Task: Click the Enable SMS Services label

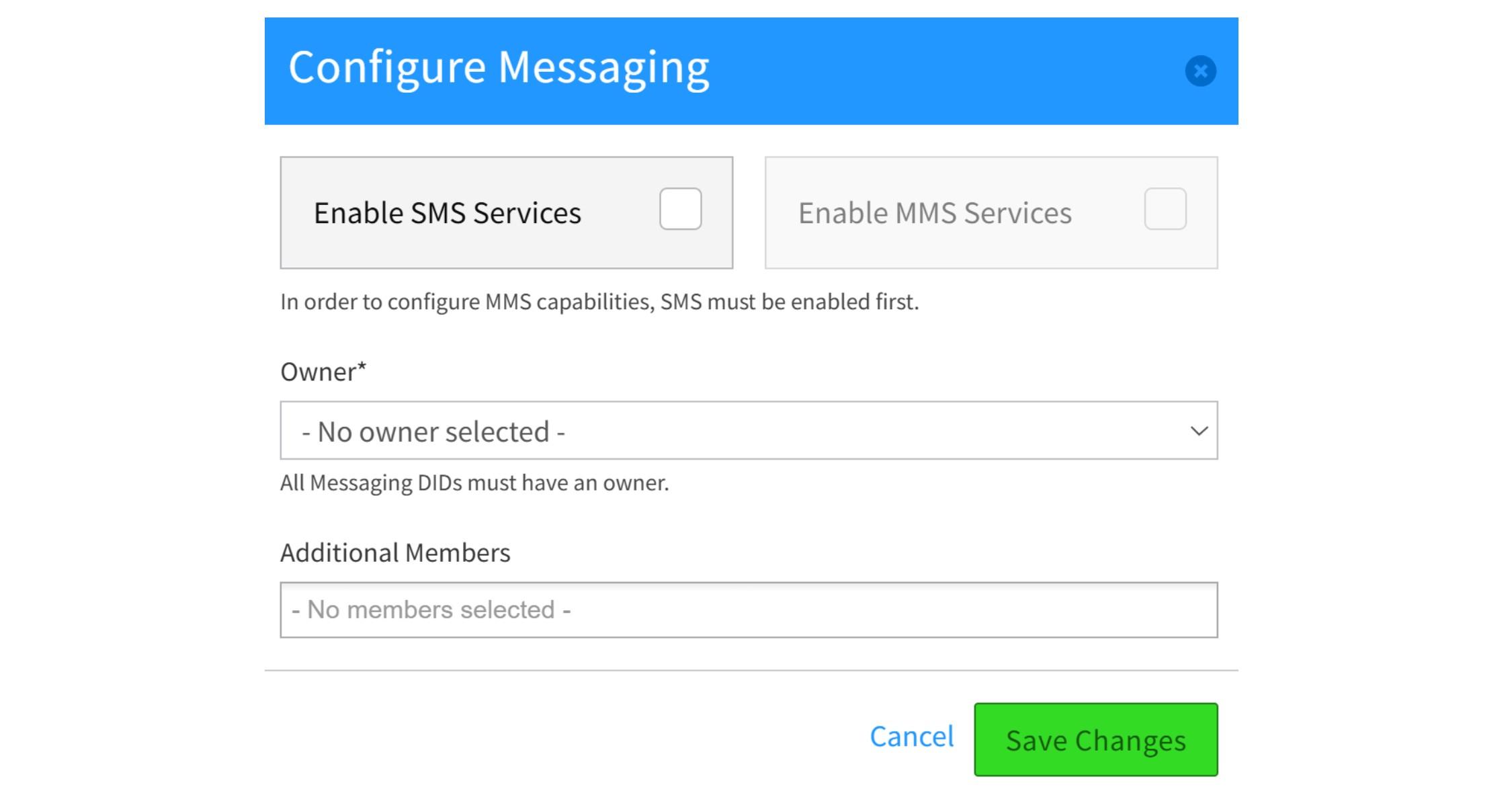Action: [447, 213]
